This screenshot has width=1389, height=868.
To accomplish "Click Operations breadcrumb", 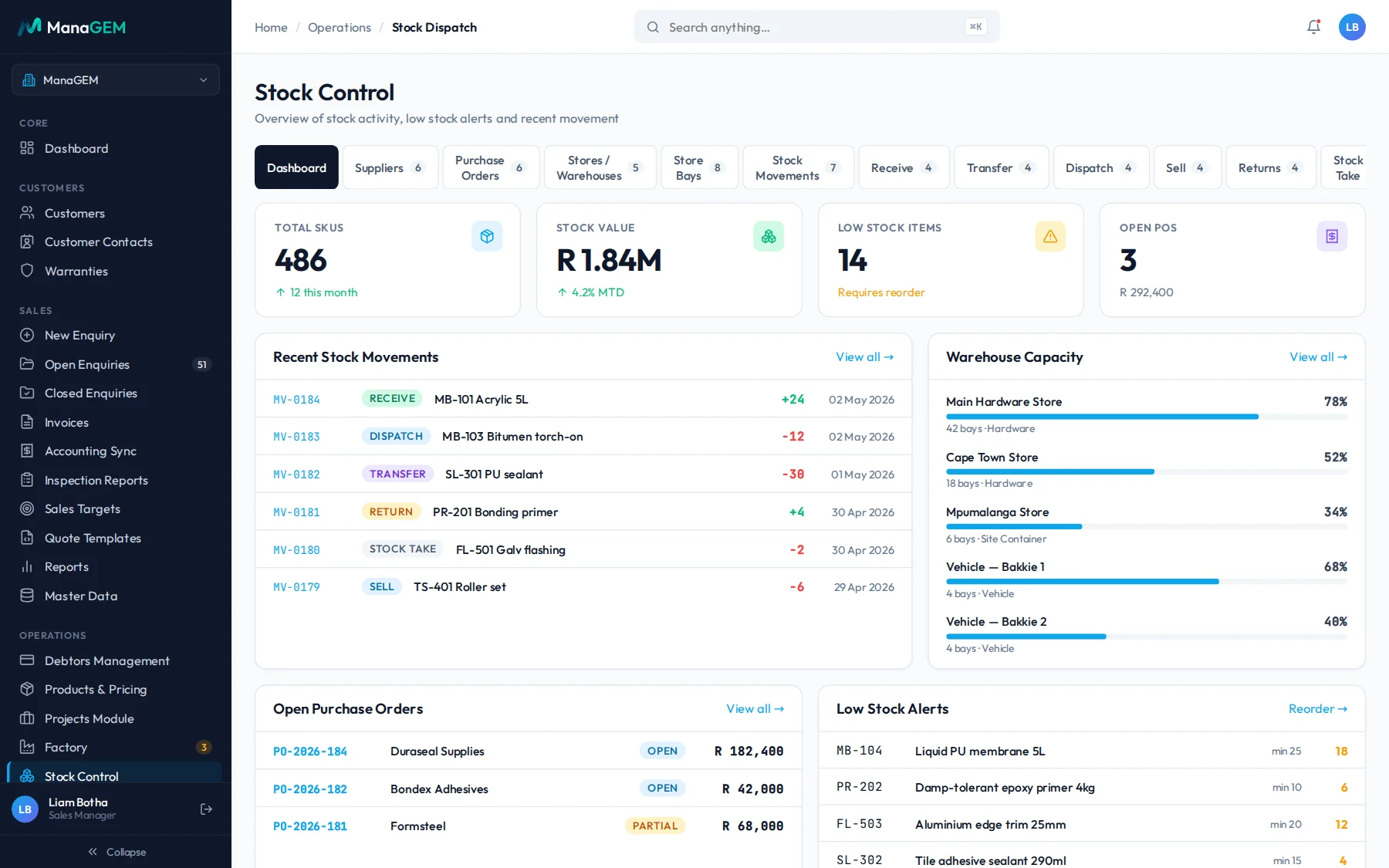I will 340,27.
